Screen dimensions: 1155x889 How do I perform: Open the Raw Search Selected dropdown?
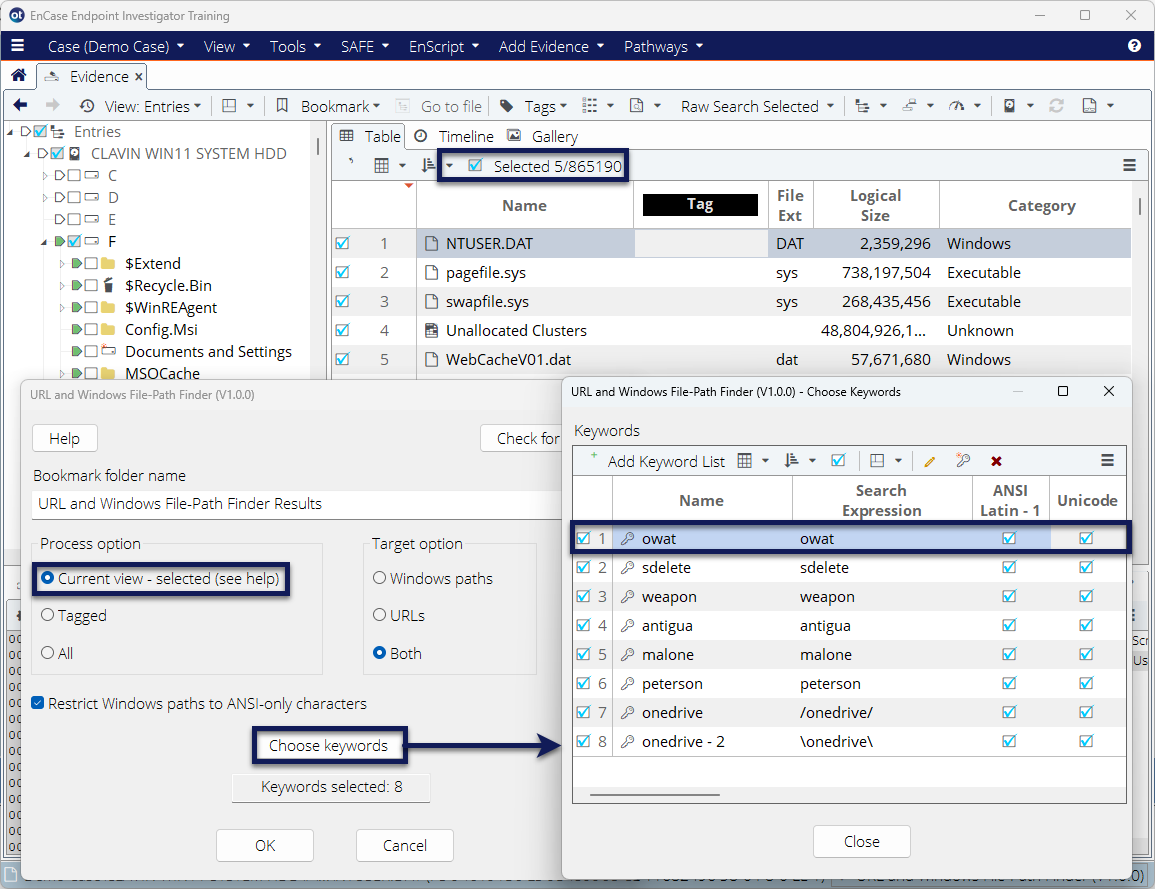tap(757, 106)
